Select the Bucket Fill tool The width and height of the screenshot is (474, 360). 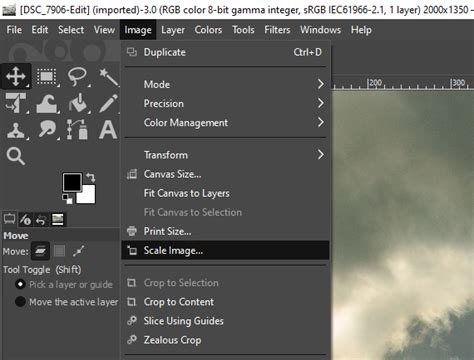coord(77,103)
